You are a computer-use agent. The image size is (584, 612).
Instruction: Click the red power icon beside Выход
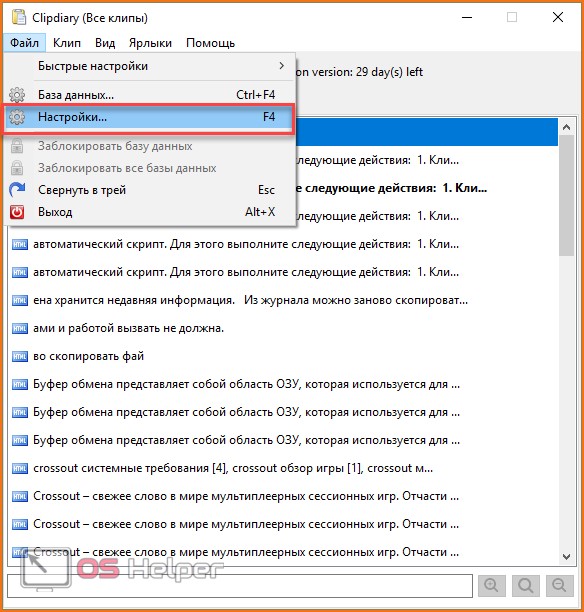tap(17, 212)
